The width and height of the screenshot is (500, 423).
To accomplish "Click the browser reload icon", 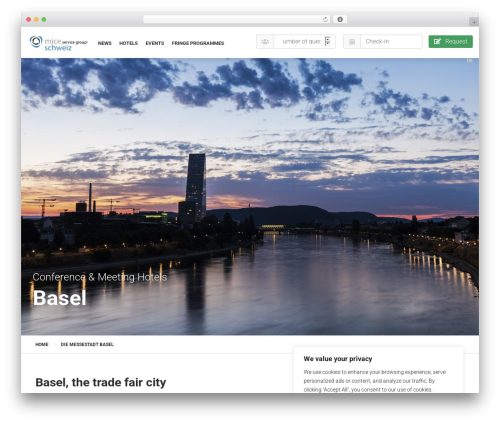I will [x=325, y=19].
